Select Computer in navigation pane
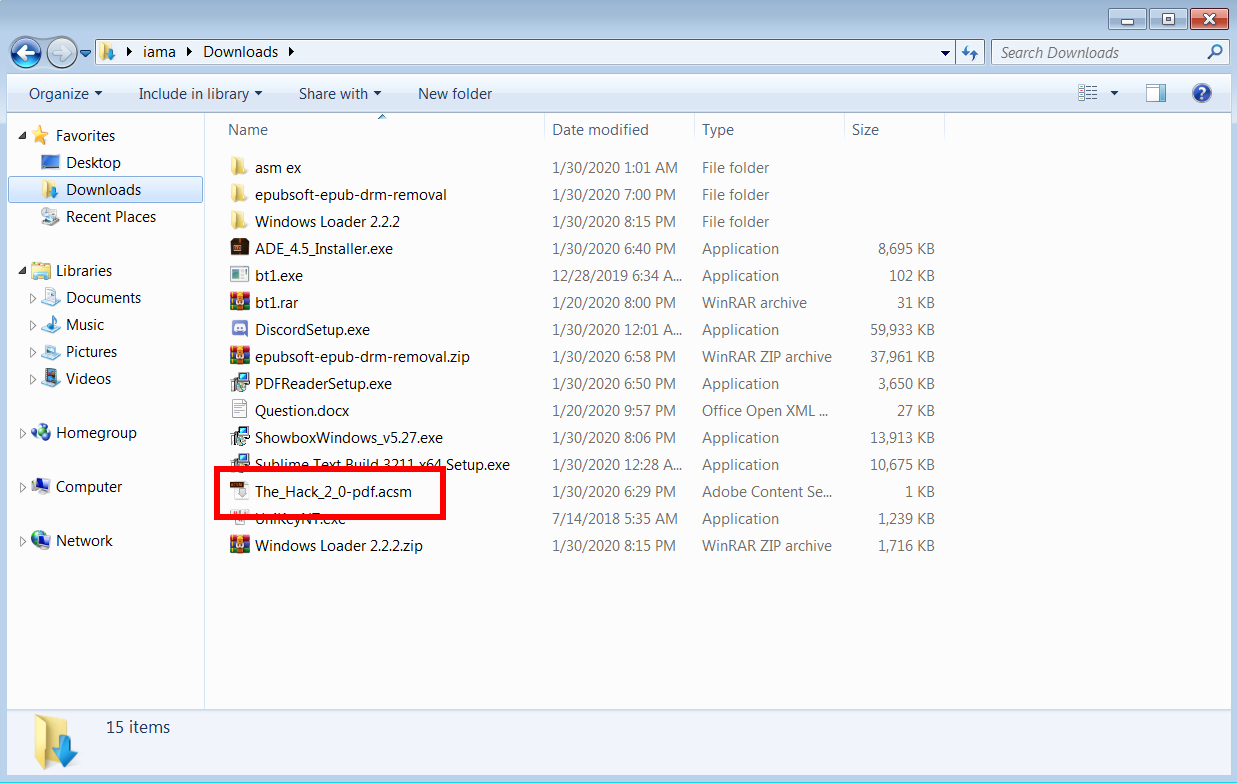This screenshot has height=783, width=1237. tap(89, 486)
